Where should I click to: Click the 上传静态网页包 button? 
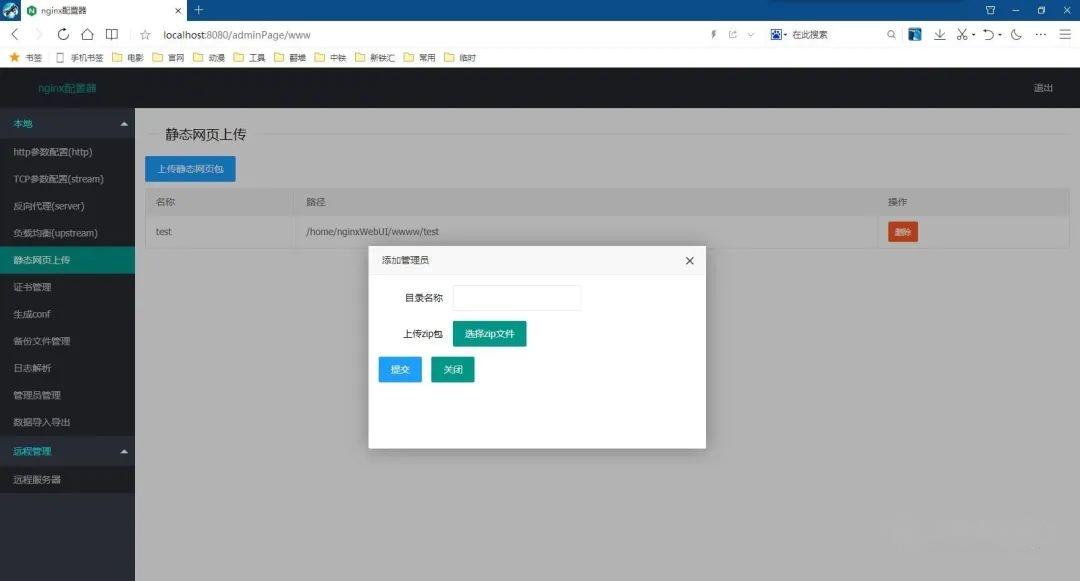(190, 168)
